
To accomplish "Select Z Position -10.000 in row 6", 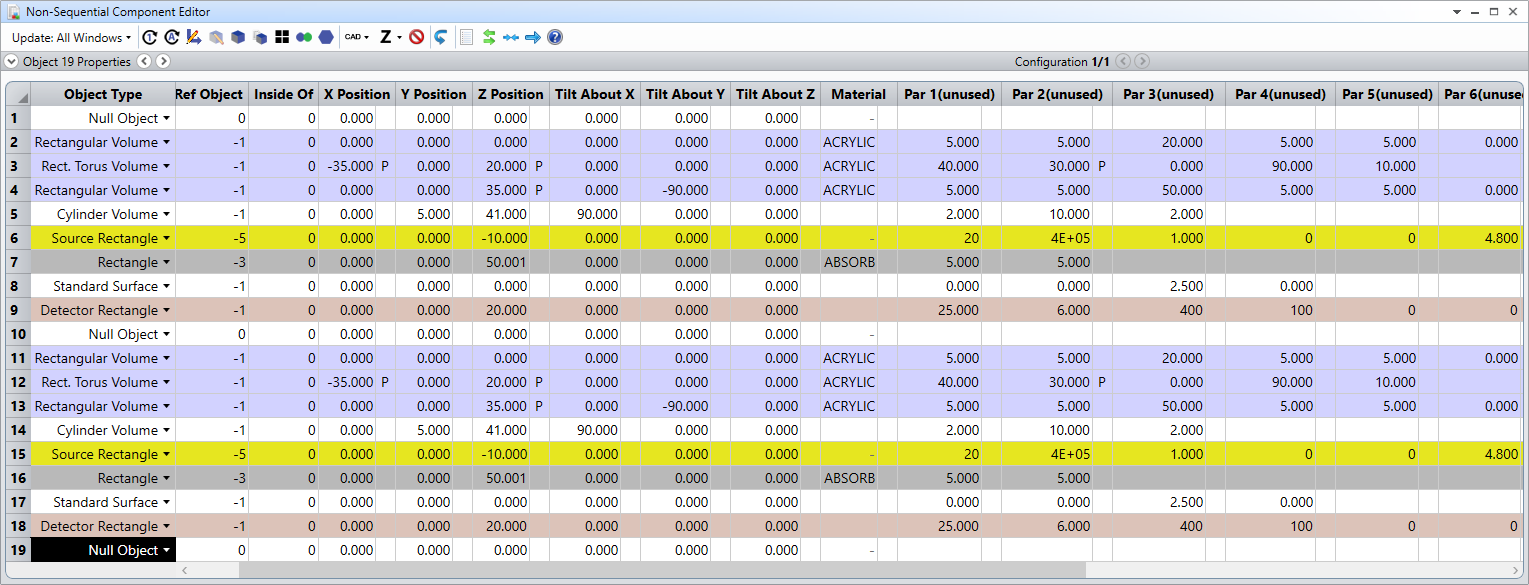I will tap(502, 238).
